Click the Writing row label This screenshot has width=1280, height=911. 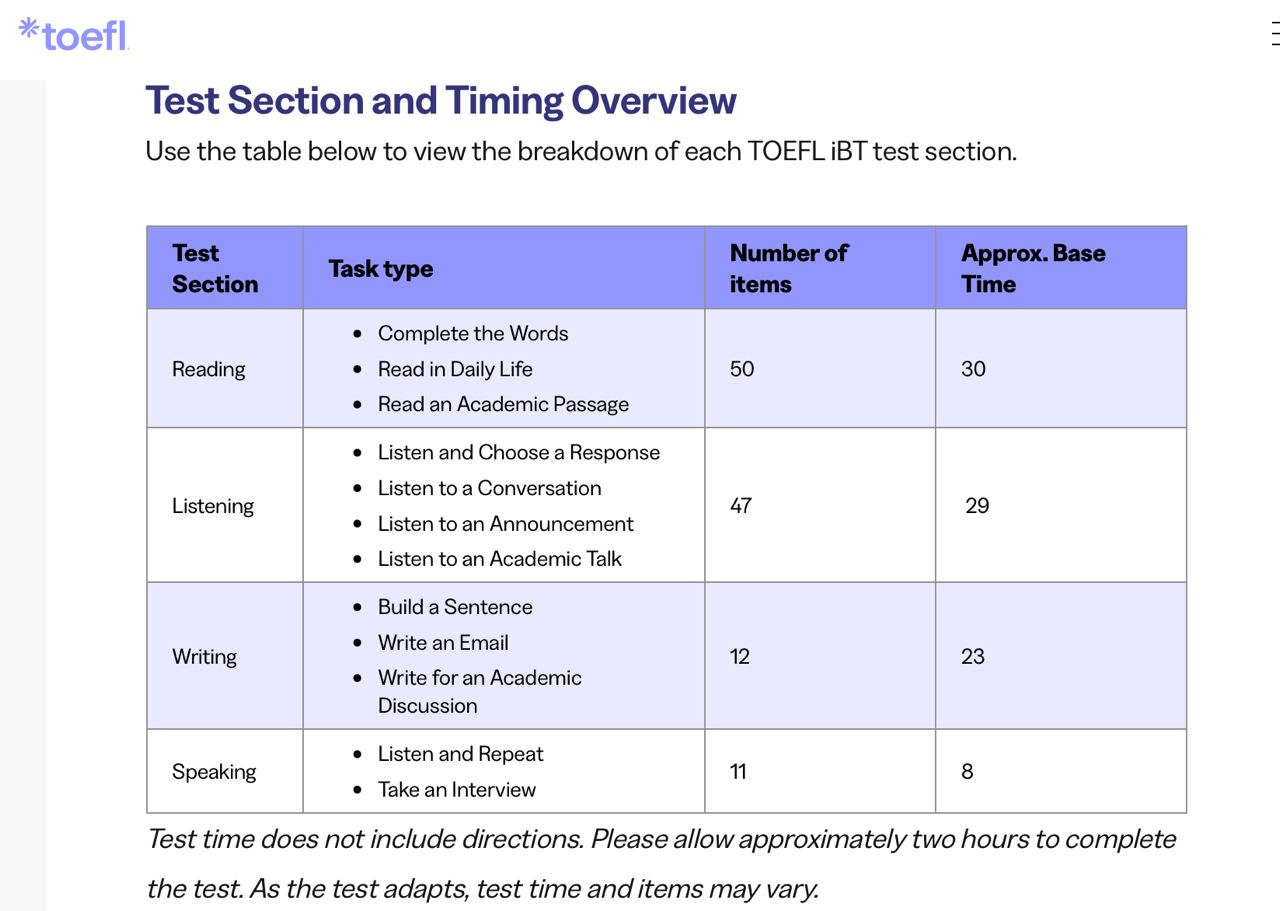pos(204,657)
